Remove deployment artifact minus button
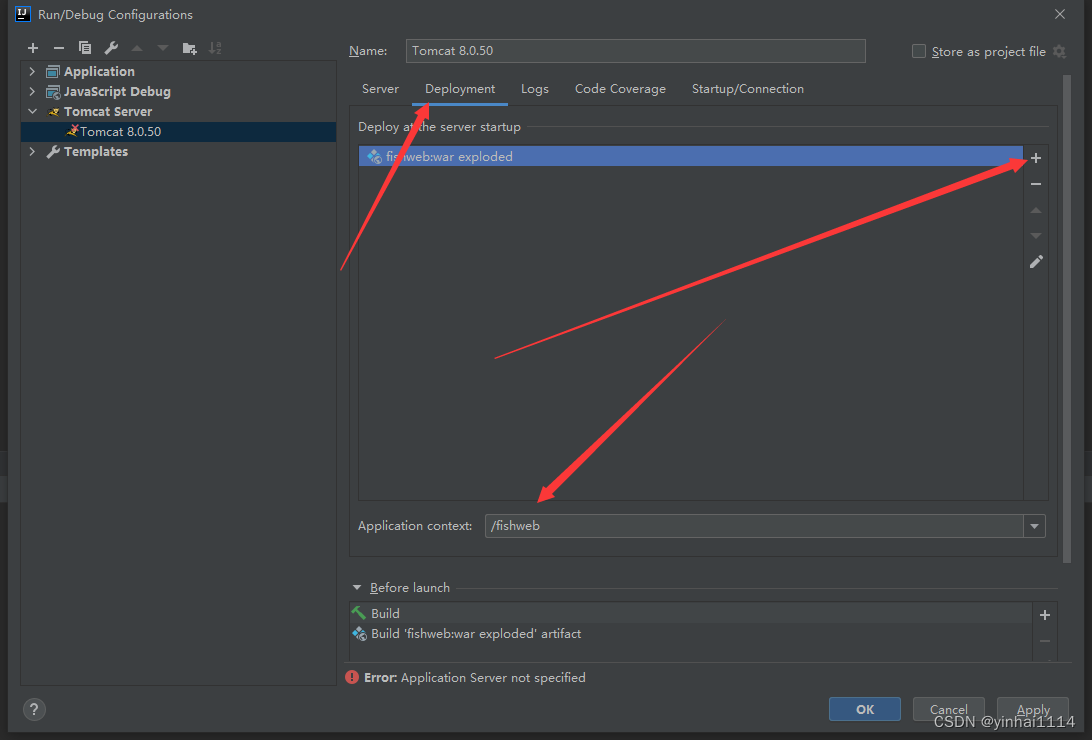Screen dimensions: 1092x740 [x=1036, y=184]
